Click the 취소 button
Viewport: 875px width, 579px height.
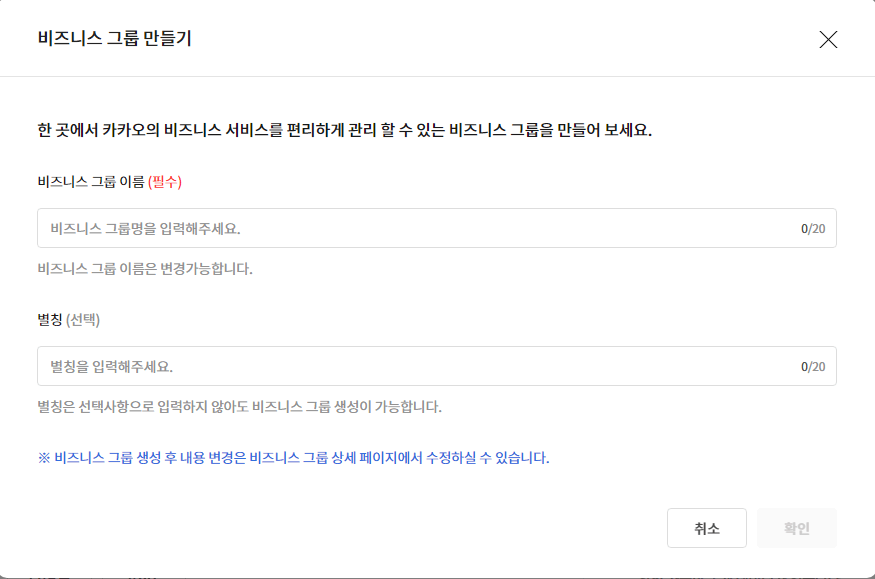pyautogui.click(x=706, y=528)
